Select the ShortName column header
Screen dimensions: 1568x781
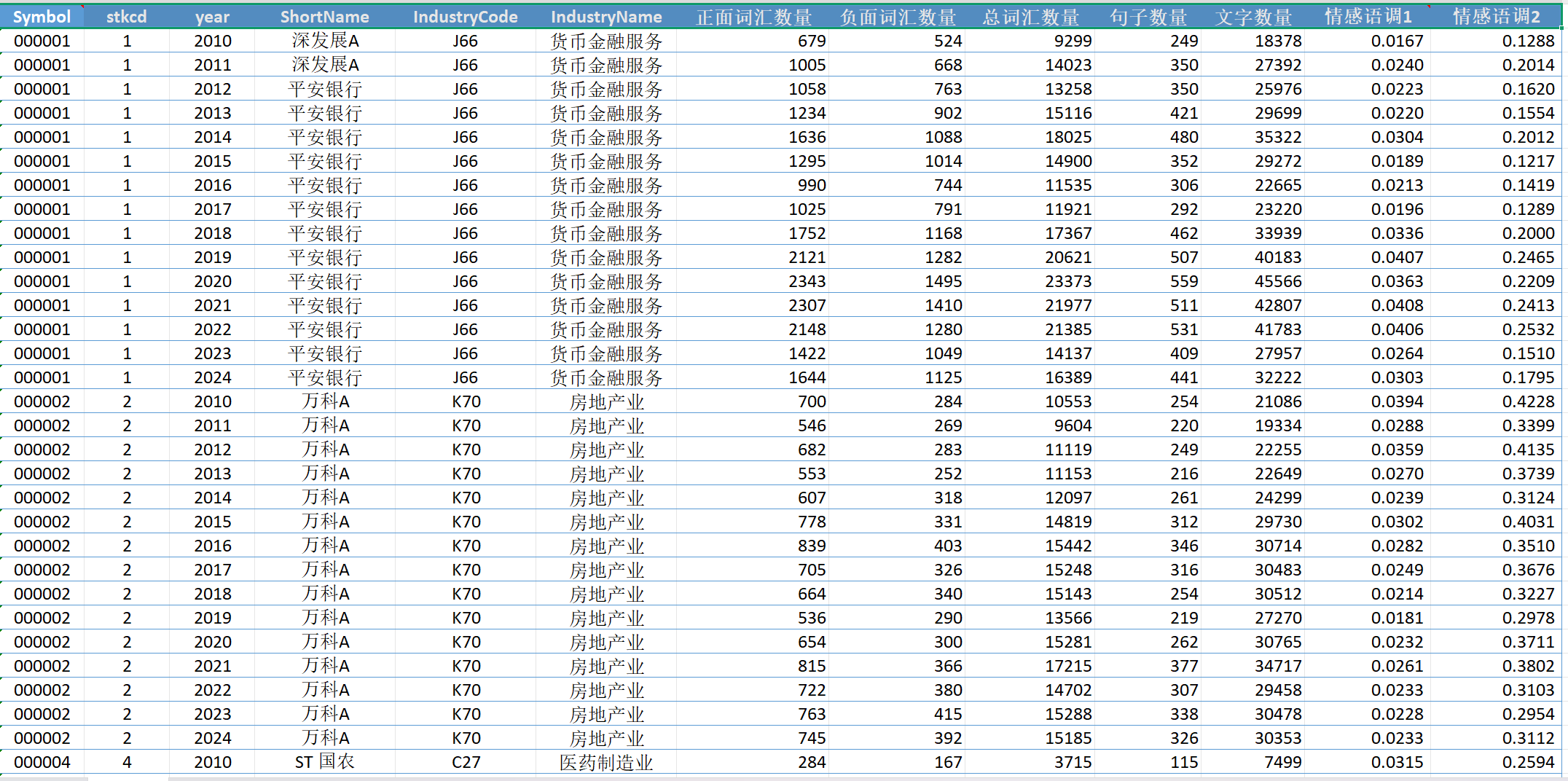(x=325, y=17)
